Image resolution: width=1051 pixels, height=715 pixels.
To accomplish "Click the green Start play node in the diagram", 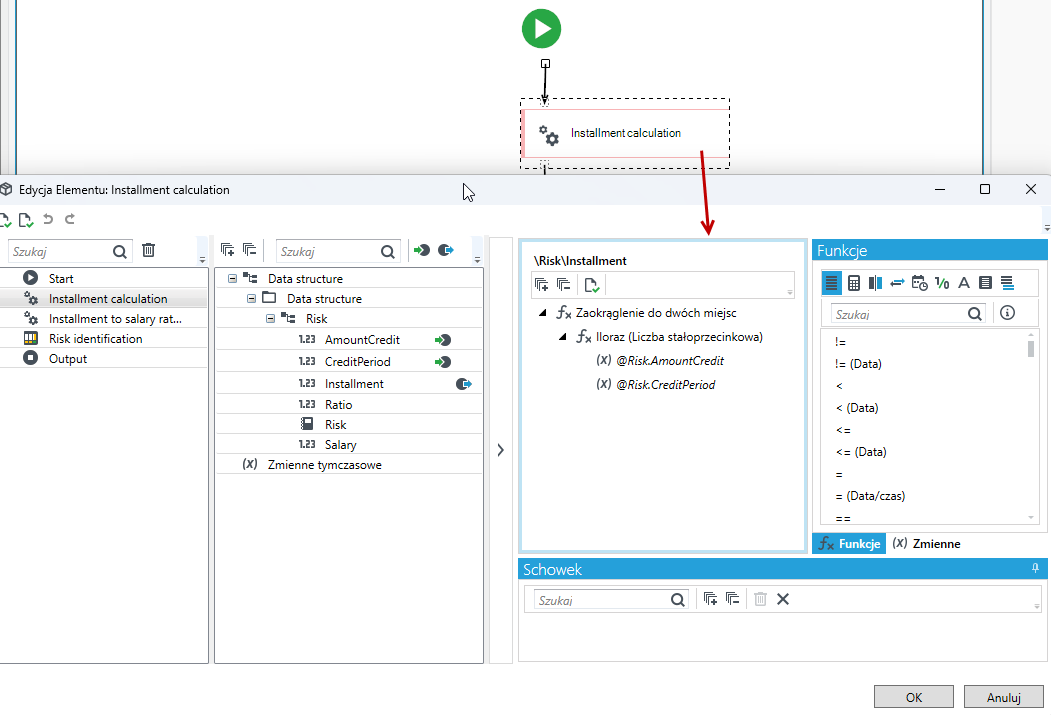I will [542, 29].
